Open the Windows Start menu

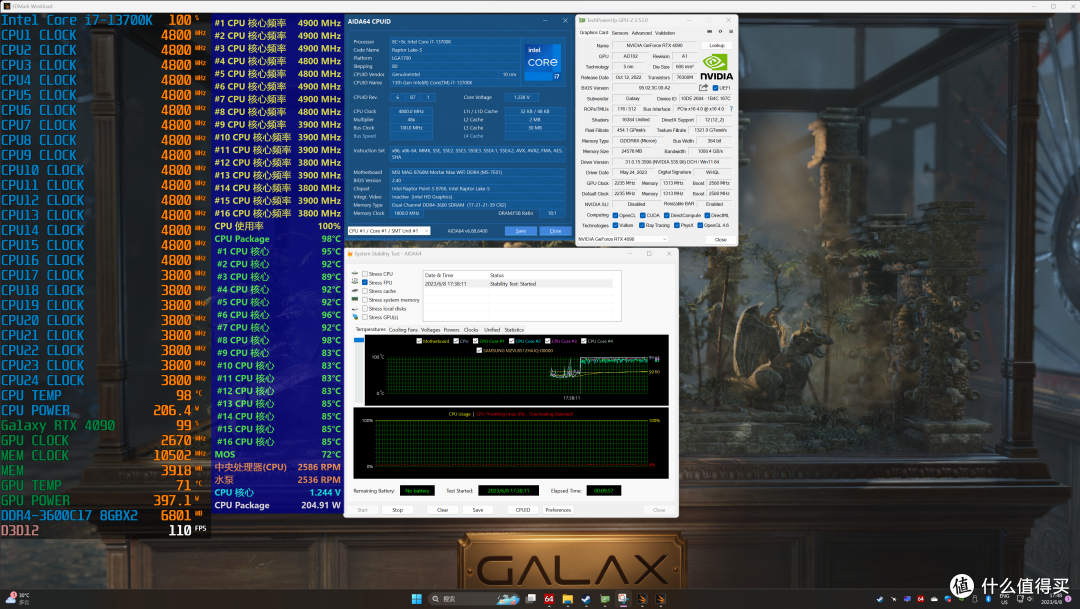(x=416, y=599)
